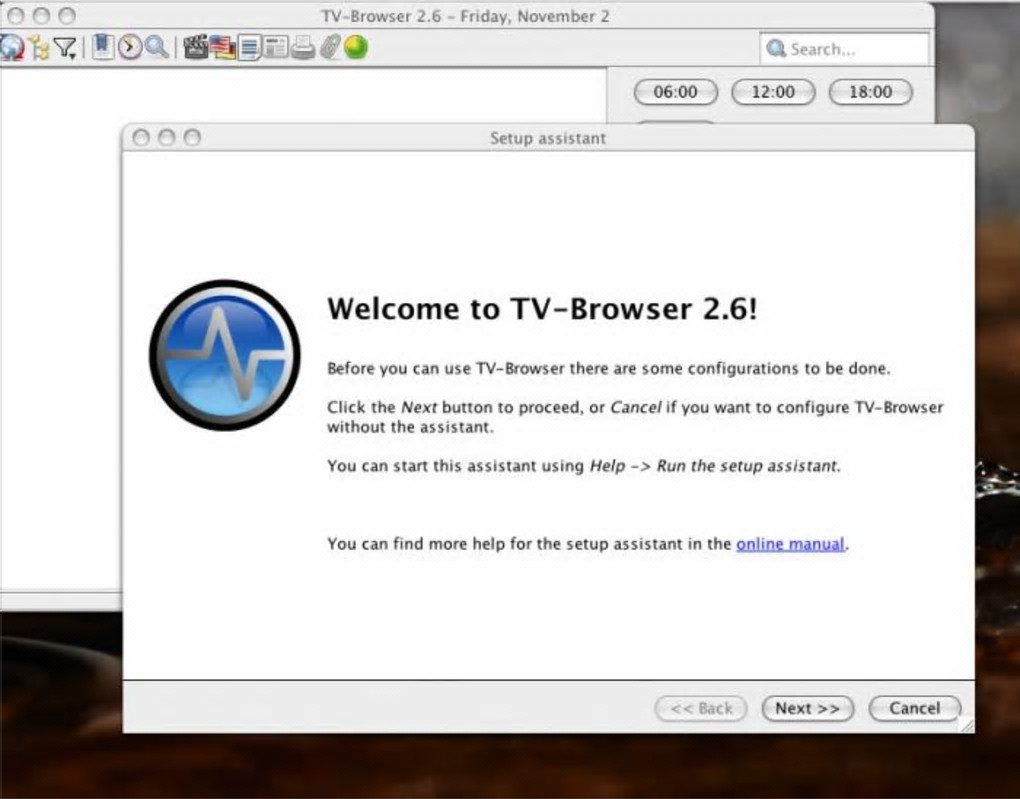This screenshot has height=799, width=1020.
Task: Click the disabled << Back button
Action: pyautogui.click(x=701, y=708)
